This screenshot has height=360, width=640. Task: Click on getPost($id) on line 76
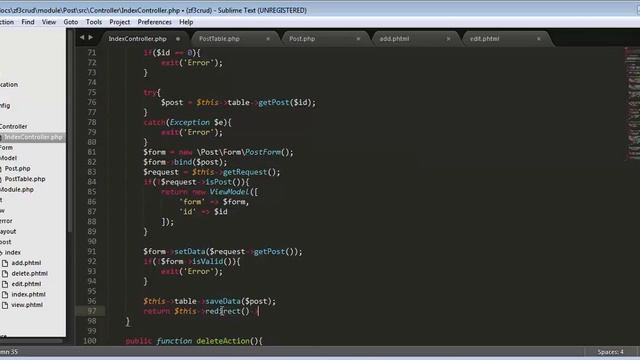coord(285,102)
